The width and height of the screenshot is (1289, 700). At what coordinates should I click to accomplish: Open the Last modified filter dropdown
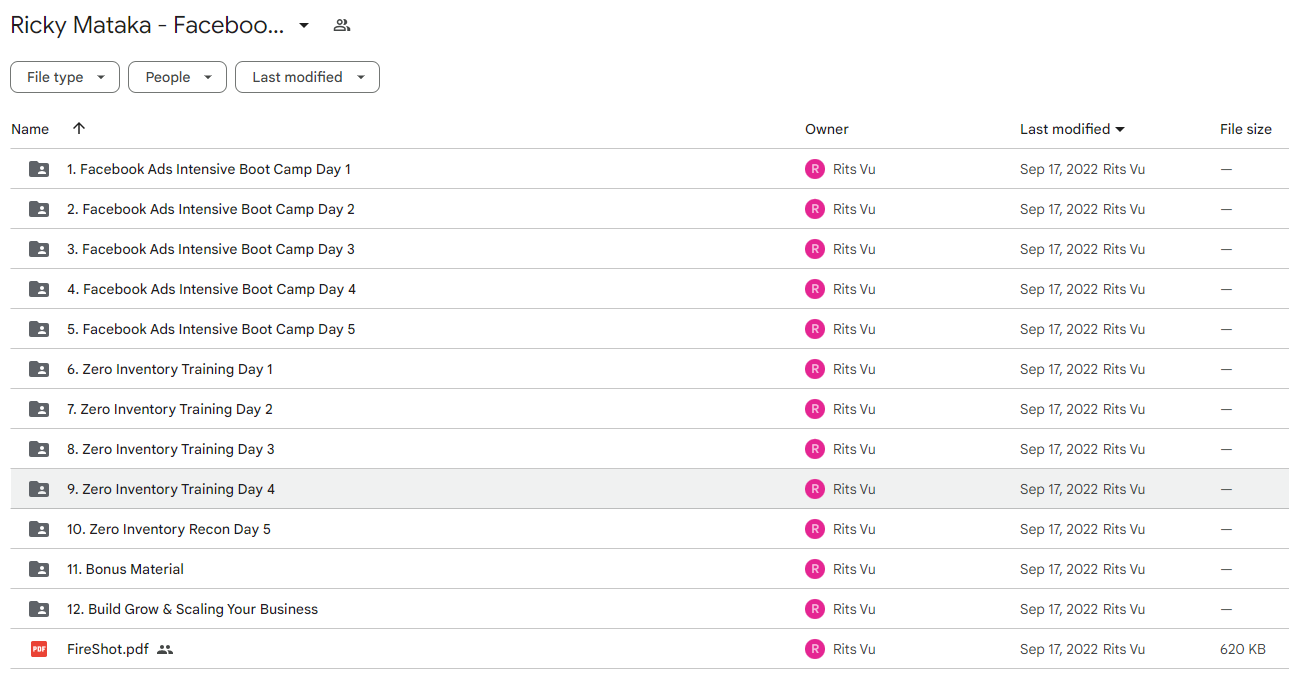(x=307, y=77)
